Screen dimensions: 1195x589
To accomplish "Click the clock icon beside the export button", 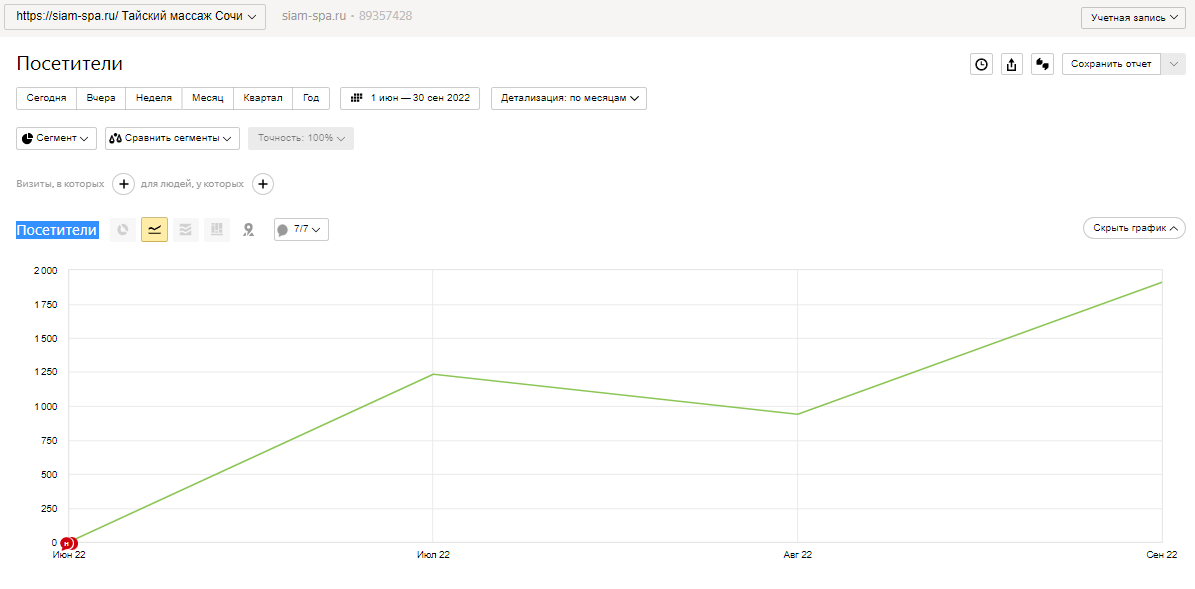I will click(982, 64).
